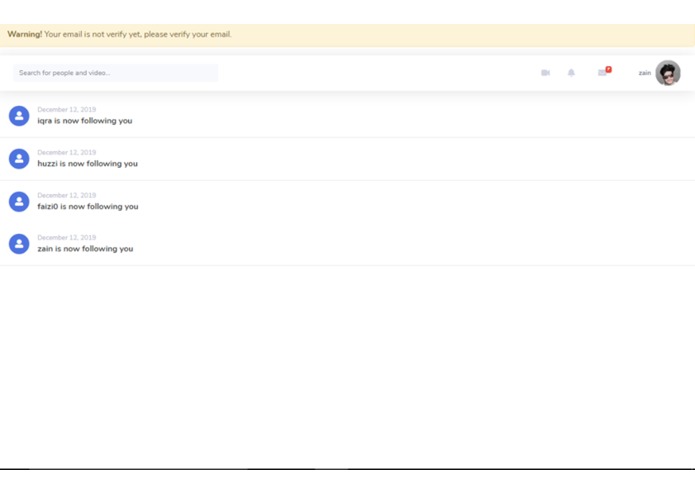This screenshot has width=695, height=494.
Task: Open the notifications bell icon
Action: (571, 73)
